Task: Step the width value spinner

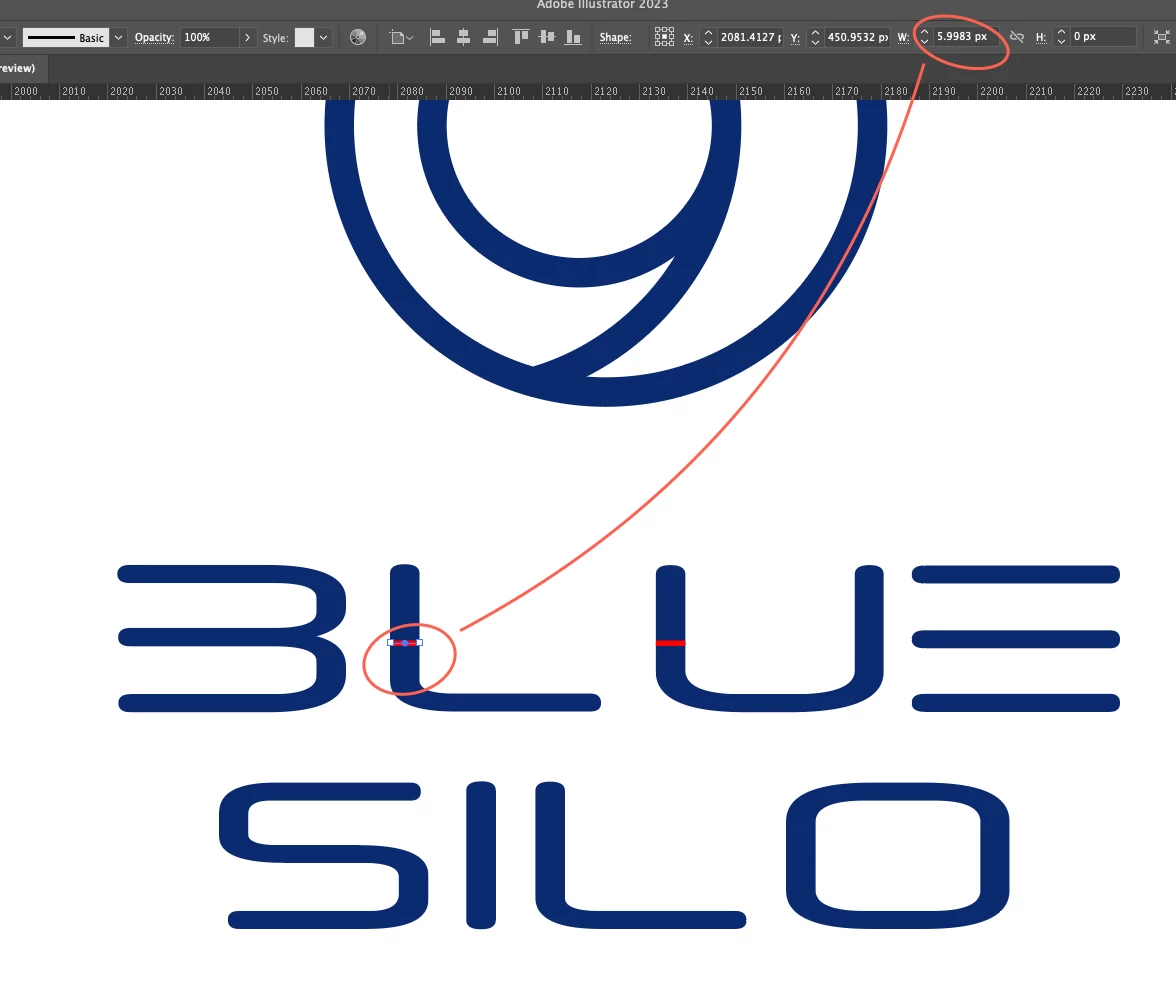Action: [924, 38]
